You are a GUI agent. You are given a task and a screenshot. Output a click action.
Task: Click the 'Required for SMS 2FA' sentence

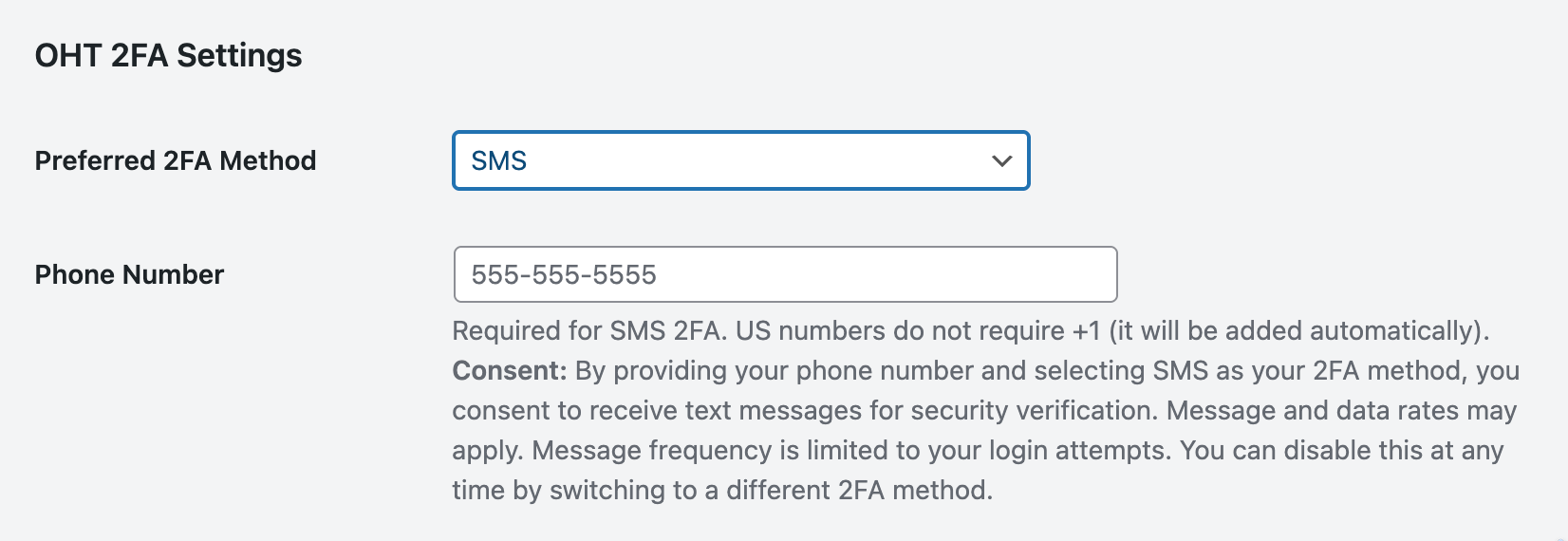point(590,330)
